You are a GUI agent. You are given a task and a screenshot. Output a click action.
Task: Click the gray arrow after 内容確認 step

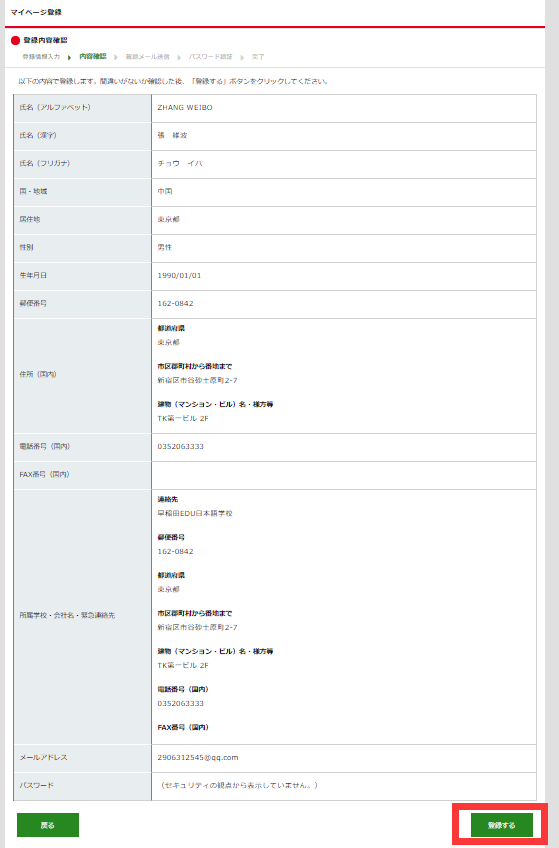point(116,57)
